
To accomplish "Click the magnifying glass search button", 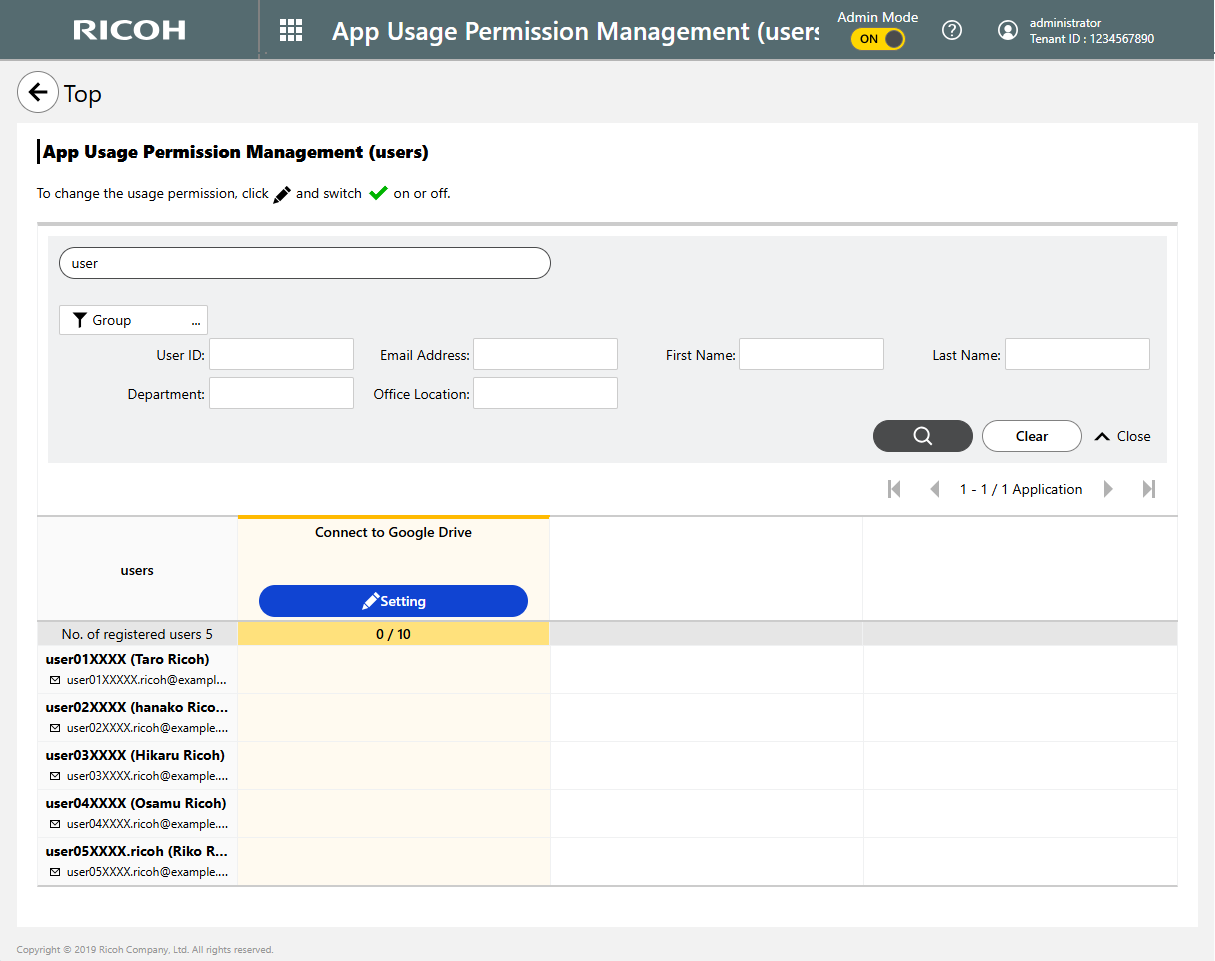I will pyautogui.click(x=922, y=436).
